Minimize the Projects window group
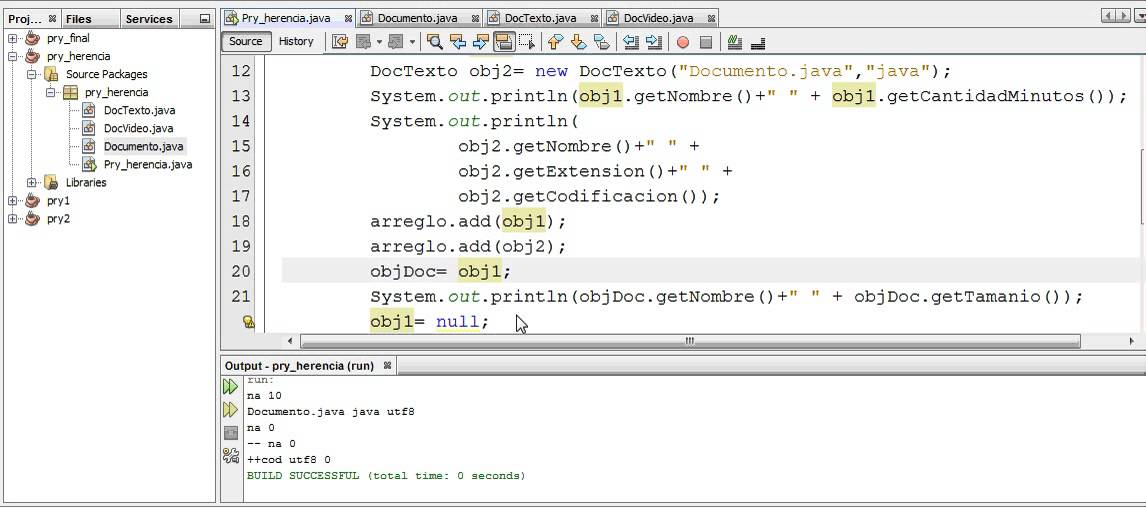Screen dimensions: 1146x508 [205, 19]
